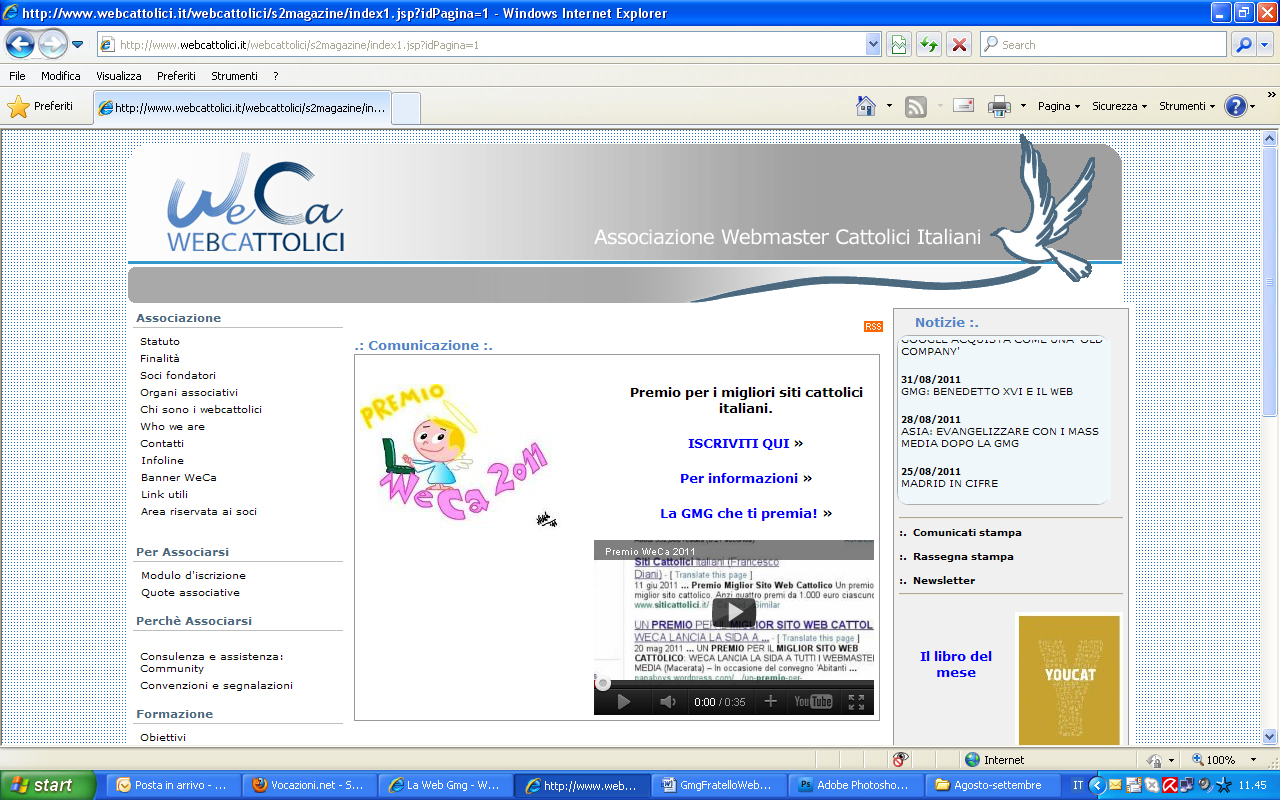Open the Visualizza menu
Viewport: 1280px width, 800px height.
pos(119,76)
